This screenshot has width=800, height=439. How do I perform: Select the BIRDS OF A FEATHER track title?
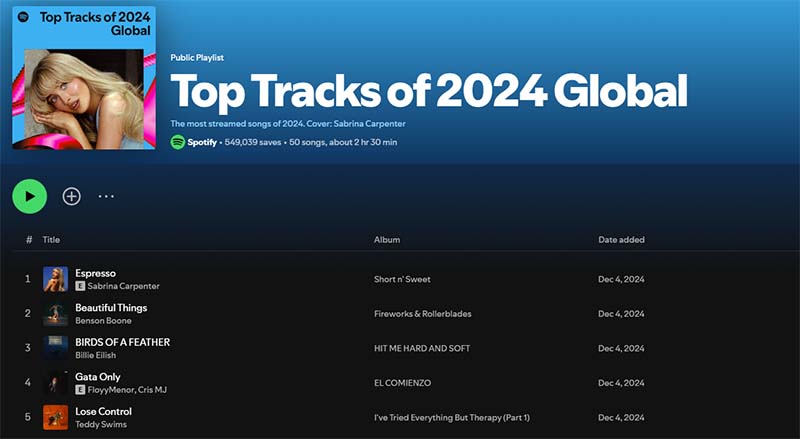[122, 342]
